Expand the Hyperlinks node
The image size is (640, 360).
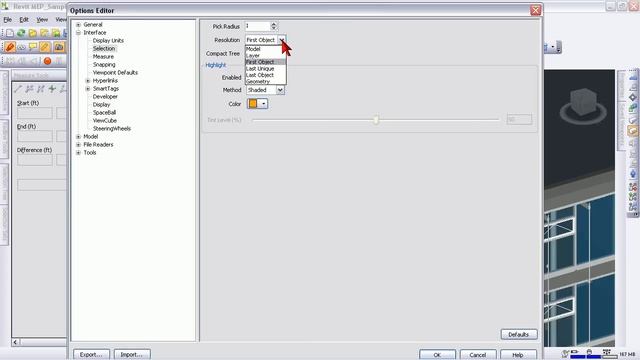[88, 81]
